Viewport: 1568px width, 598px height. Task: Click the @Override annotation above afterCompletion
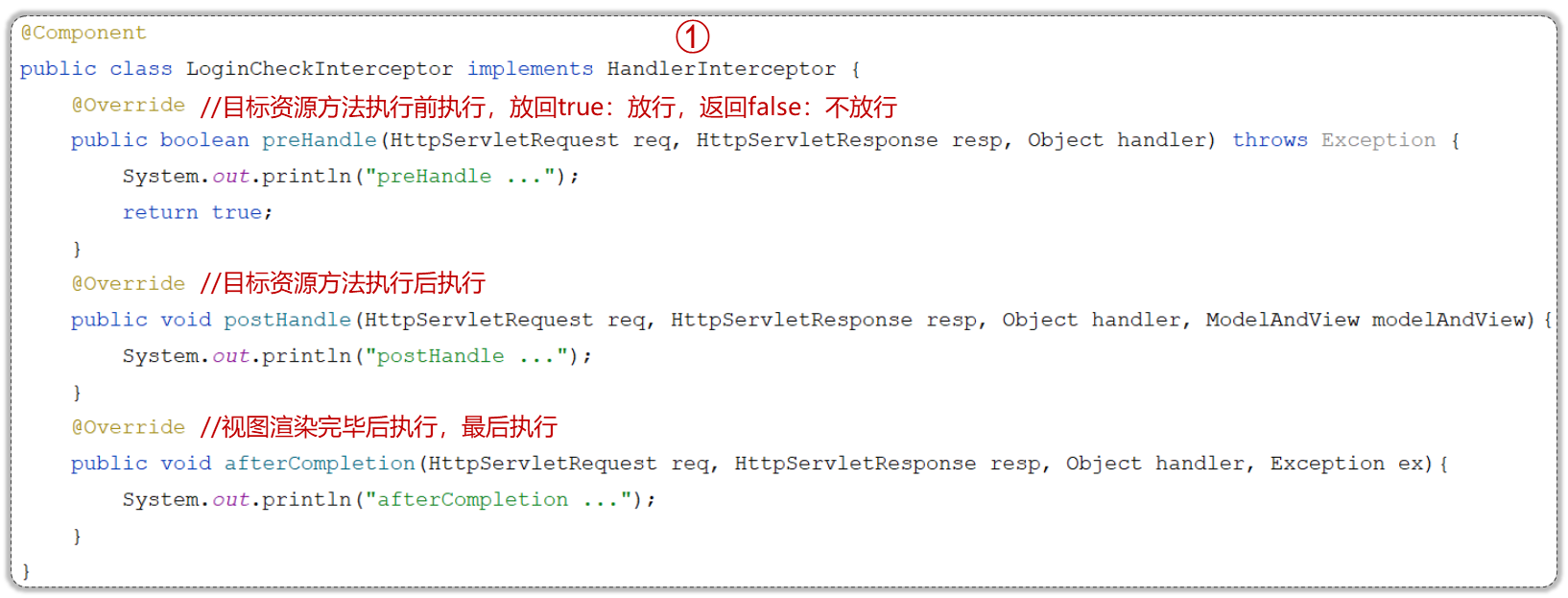pos(129,427)
